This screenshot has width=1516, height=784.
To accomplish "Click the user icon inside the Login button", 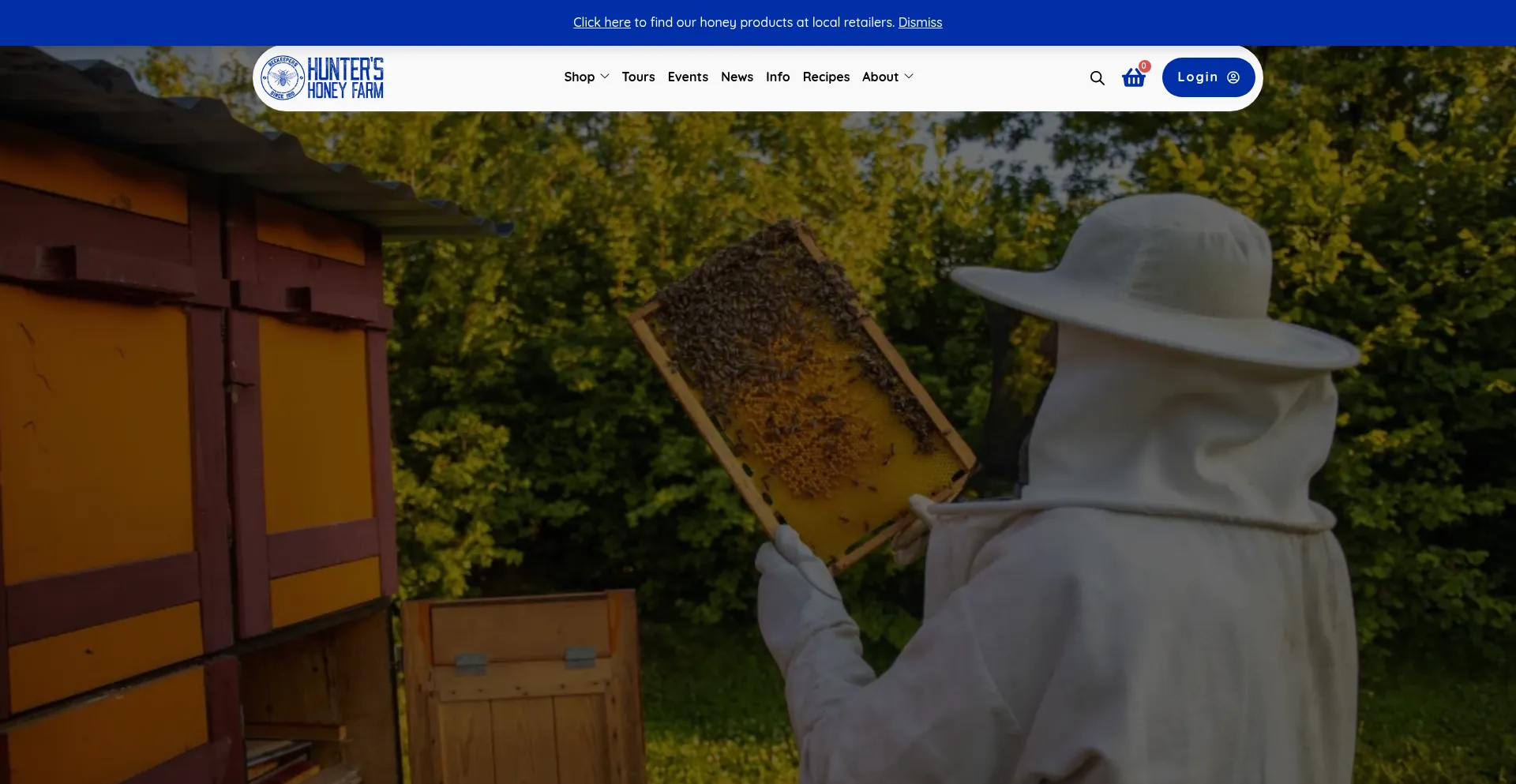I will tap(1232, 77).
